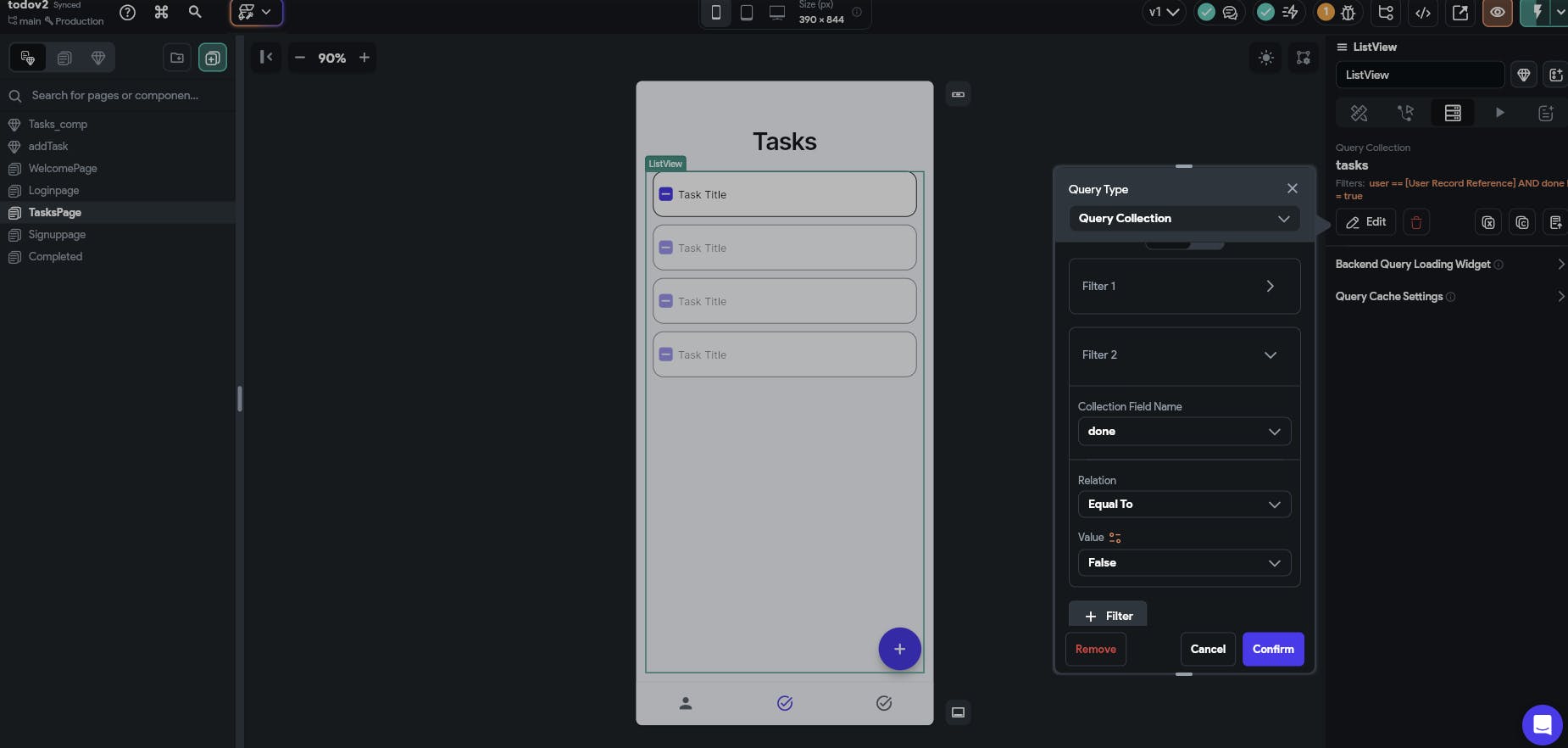Toggle the checkbox in the second Task Title row
The height and width of the screenshot is (748, 1568).
(666, 248)
